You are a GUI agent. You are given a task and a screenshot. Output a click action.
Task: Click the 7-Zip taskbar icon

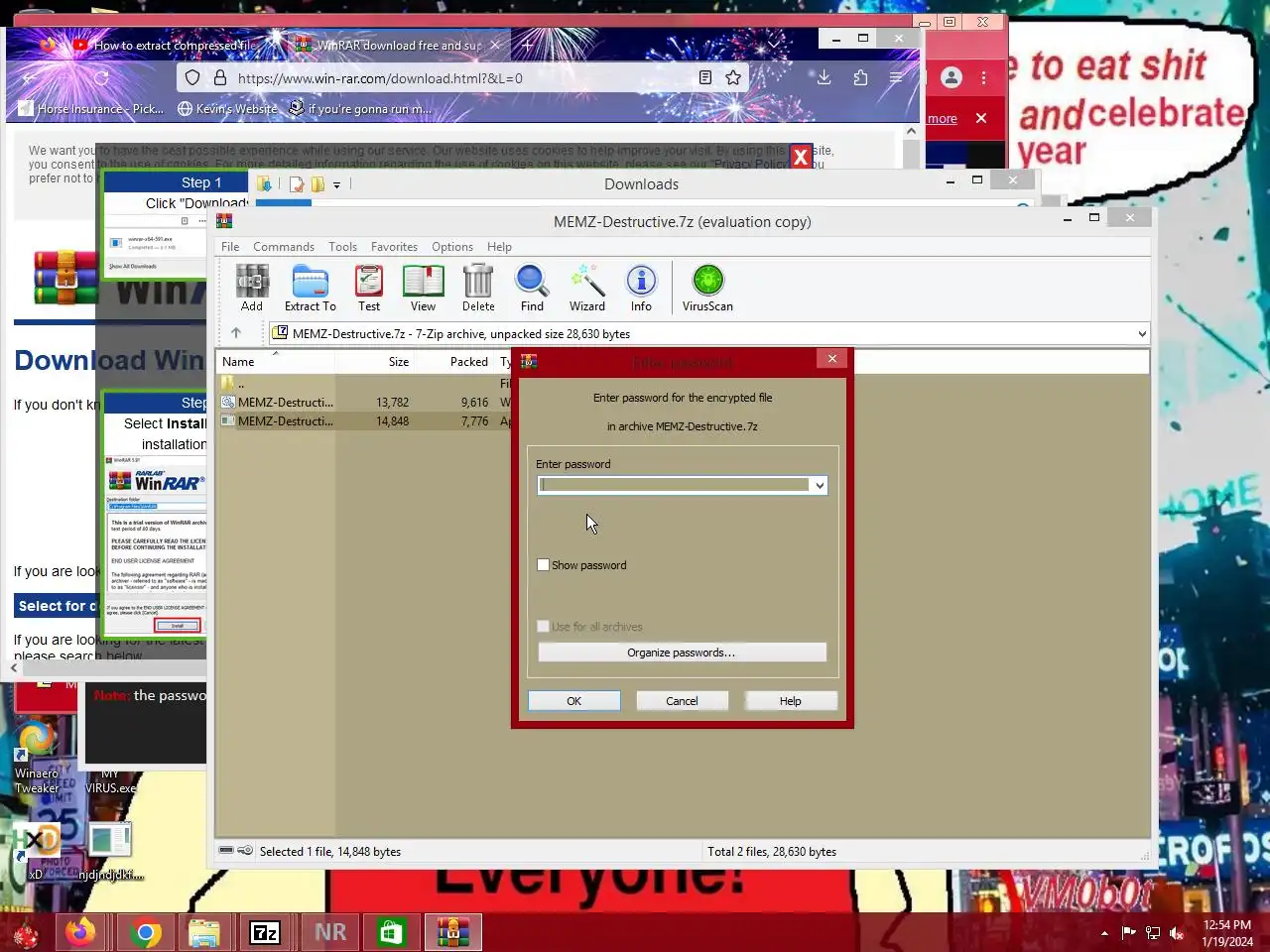(x=265, y=932)
